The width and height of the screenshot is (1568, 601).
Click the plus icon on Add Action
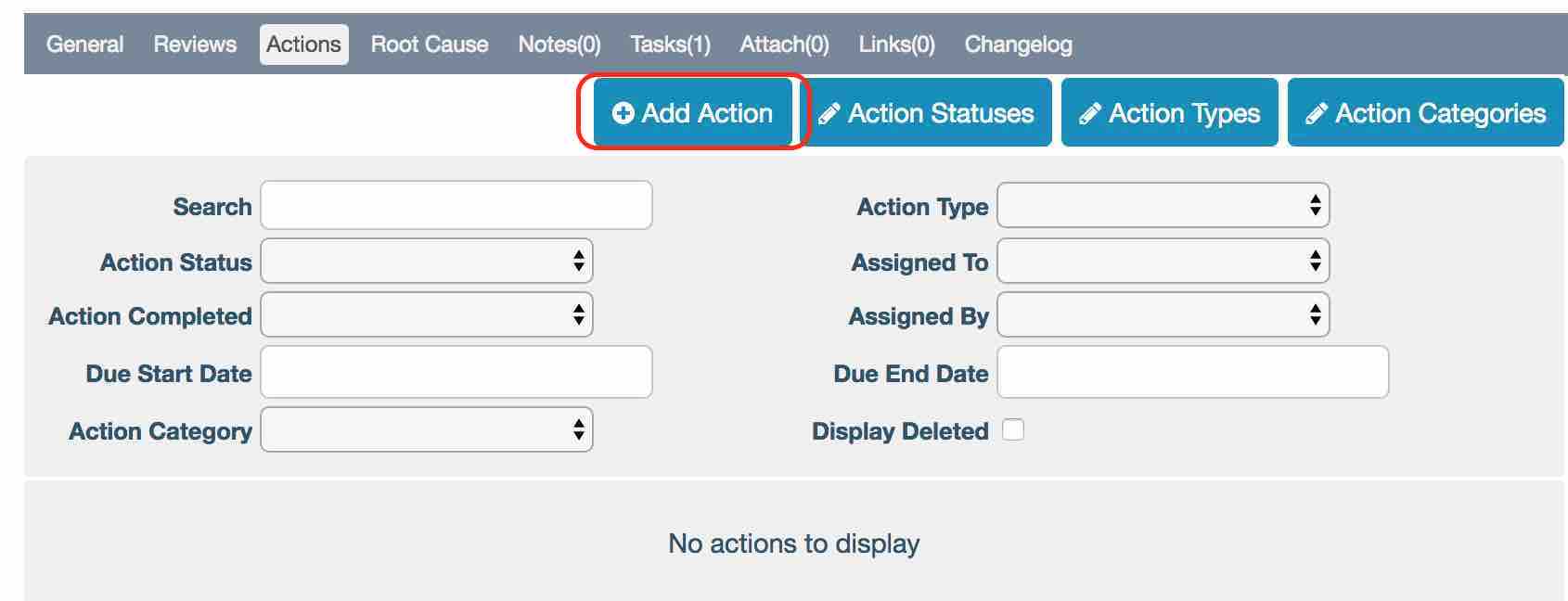click(x=623, y=113)
